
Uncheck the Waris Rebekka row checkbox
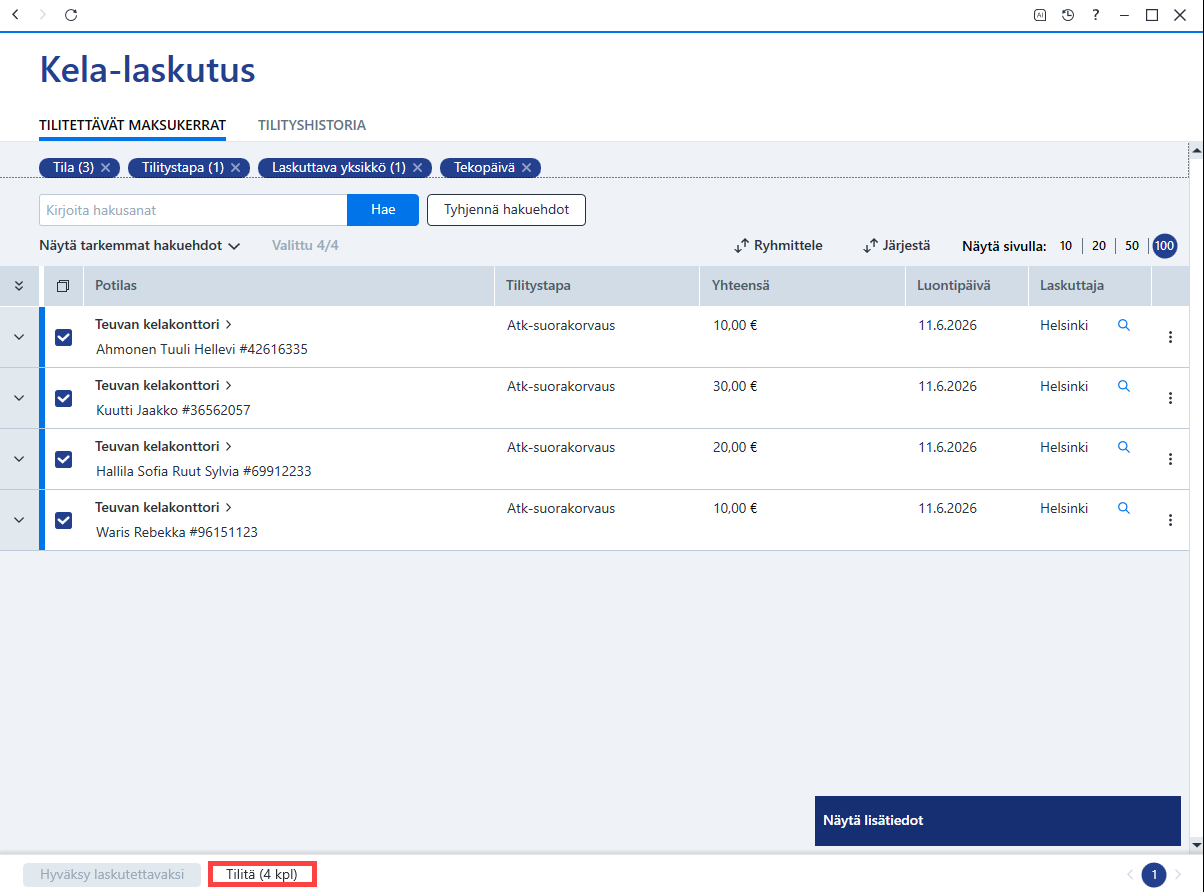(63, 520)
